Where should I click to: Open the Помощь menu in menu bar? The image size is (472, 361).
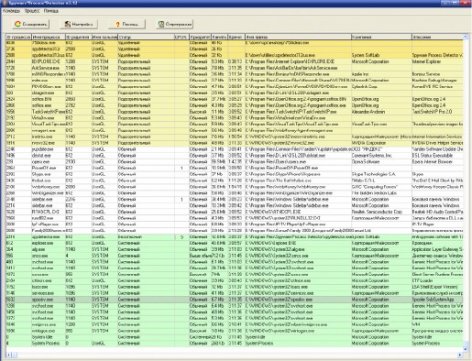tap(51, 11)
